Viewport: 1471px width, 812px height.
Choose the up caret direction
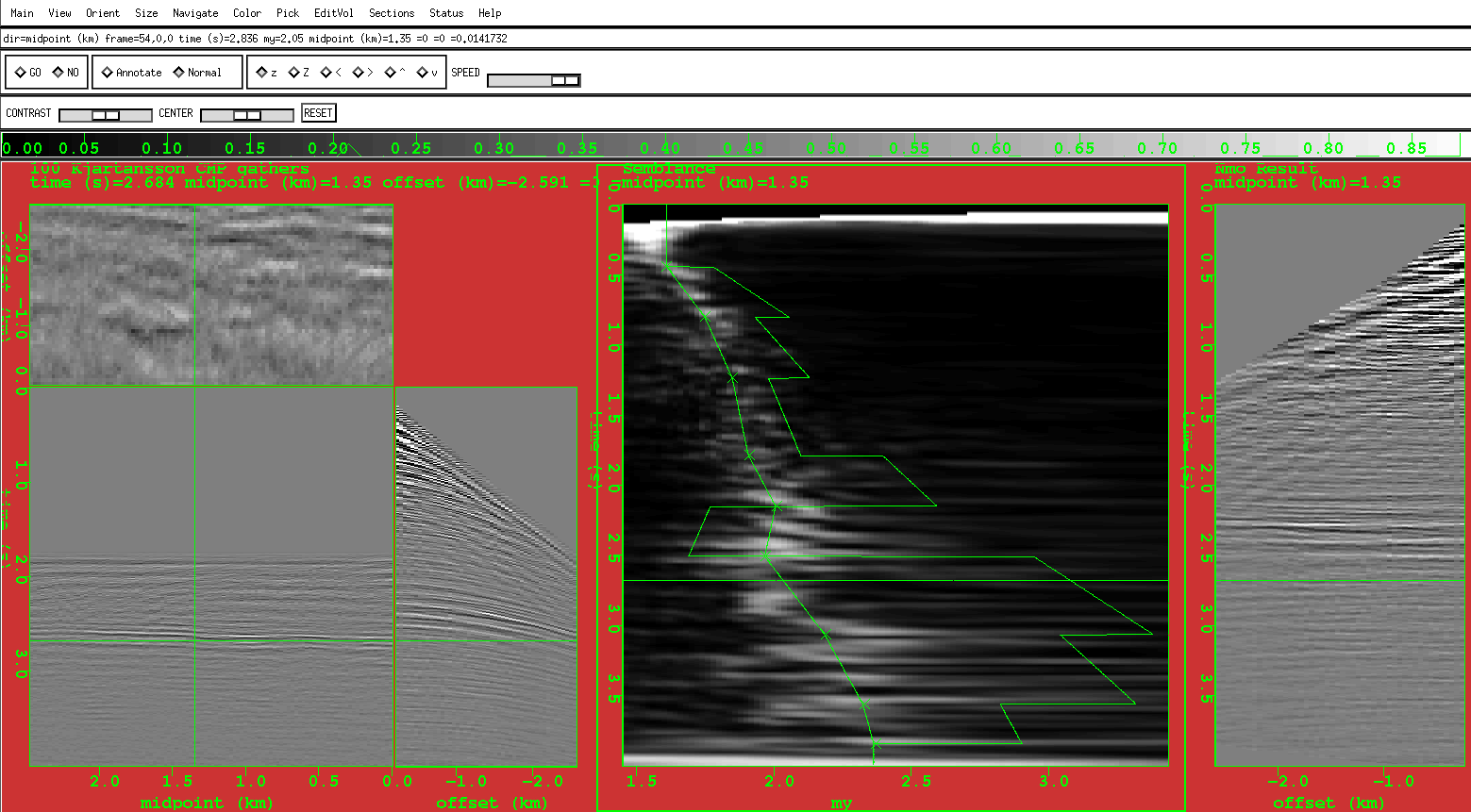point(391,73)
